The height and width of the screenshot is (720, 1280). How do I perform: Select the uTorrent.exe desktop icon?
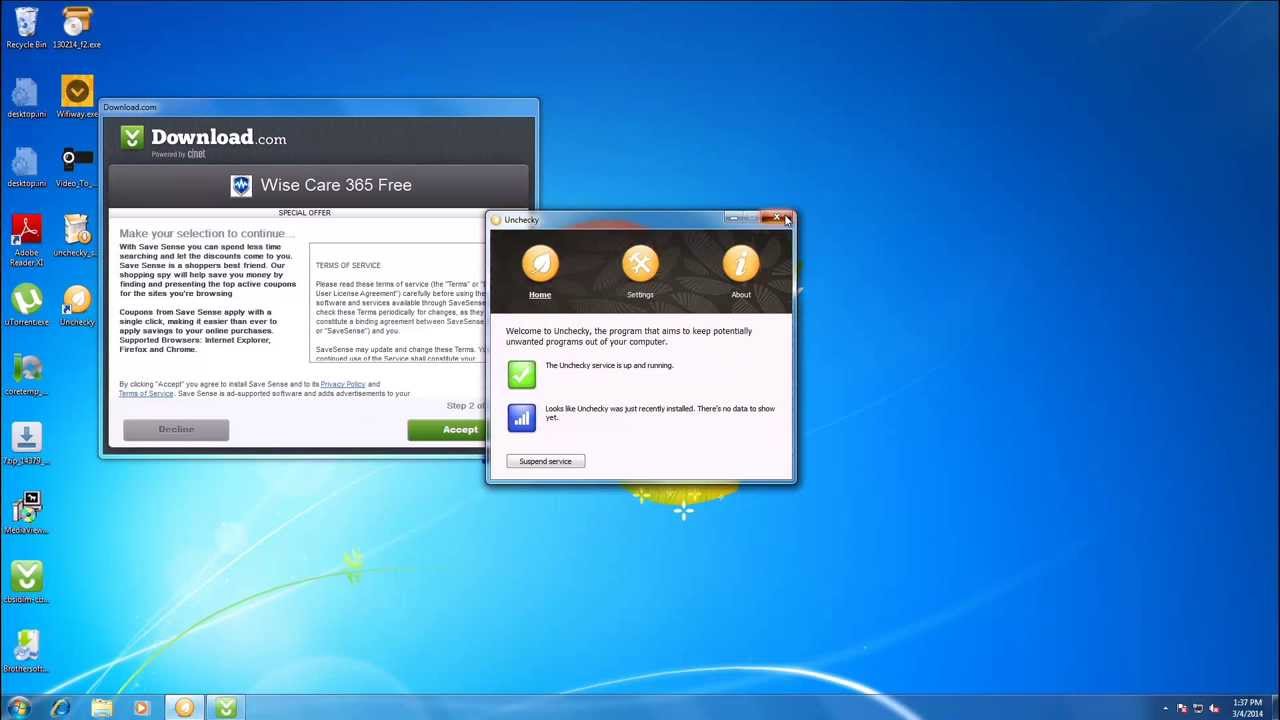tap(26, 305)
